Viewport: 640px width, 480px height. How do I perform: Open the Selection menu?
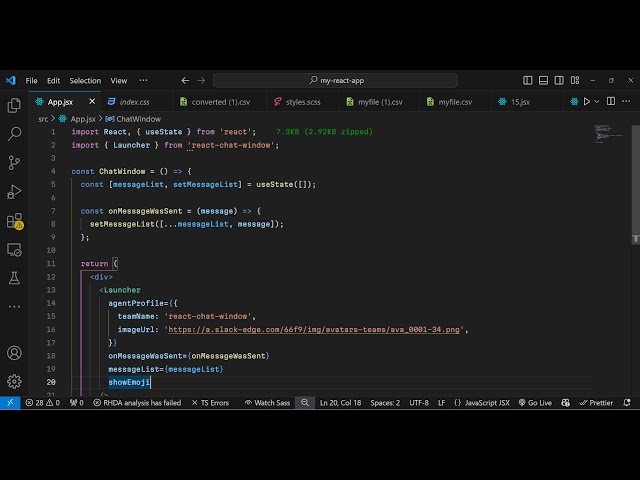85,80
